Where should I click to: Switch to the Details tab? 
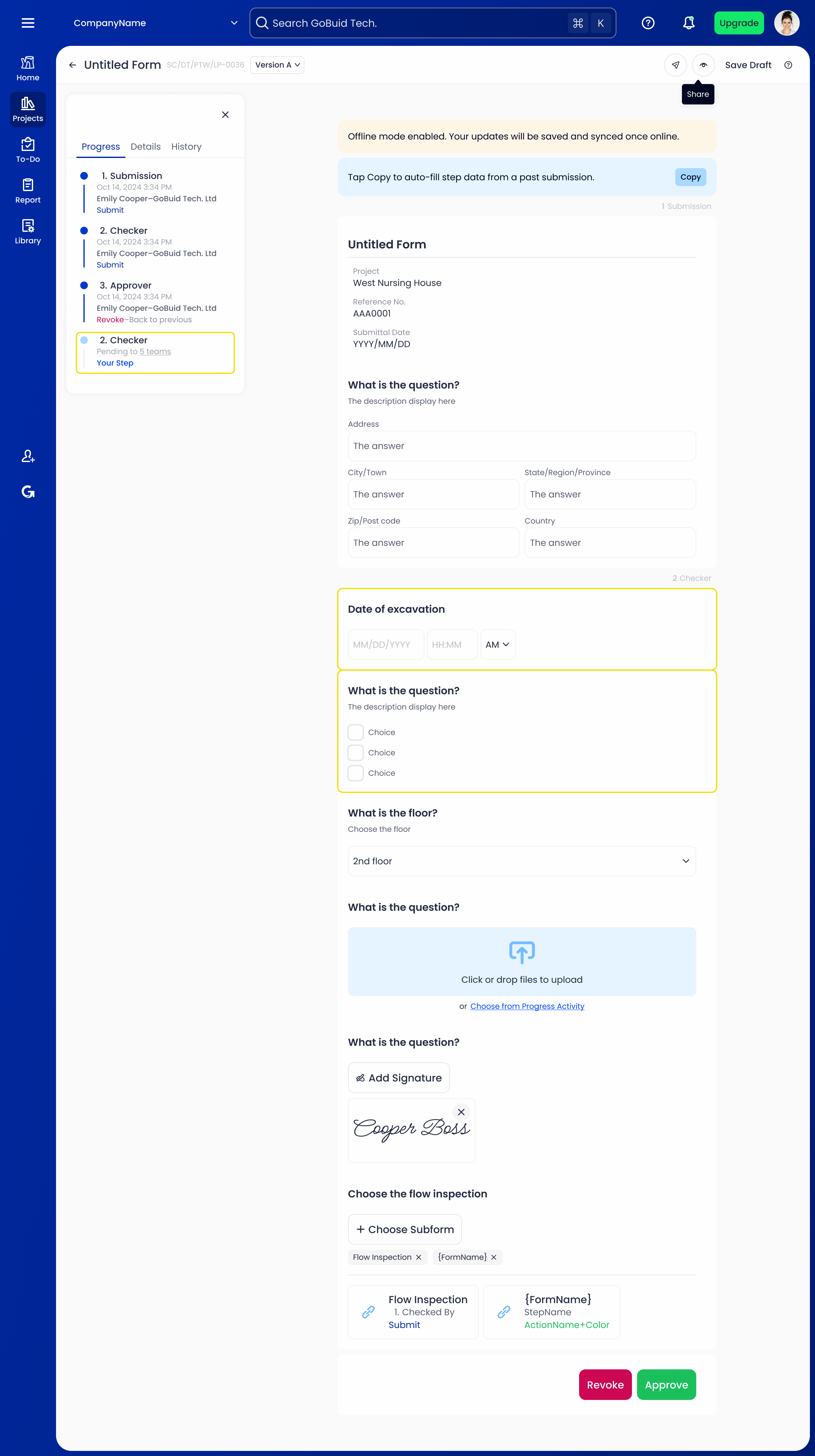(x=146, y=147)
